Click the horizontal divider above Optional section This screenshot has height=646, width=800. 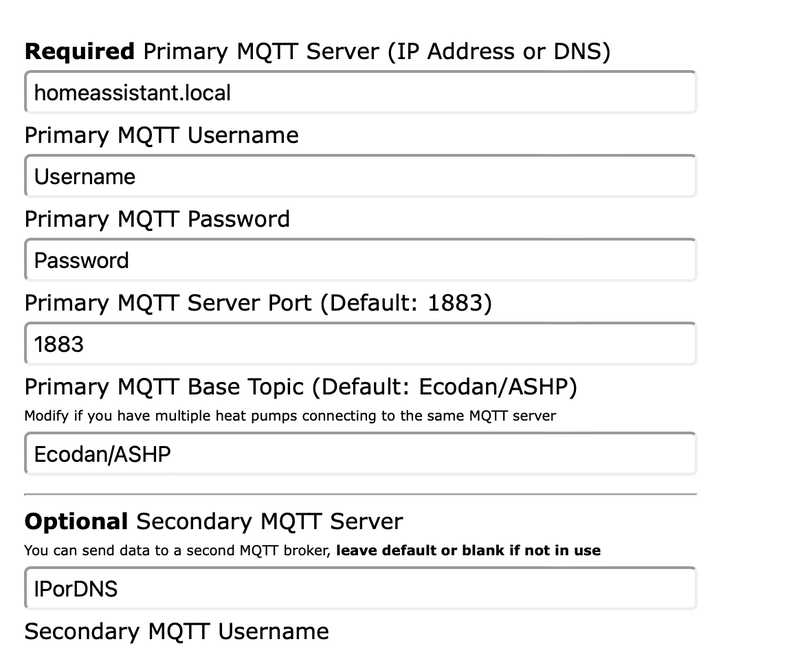point(360,494)
